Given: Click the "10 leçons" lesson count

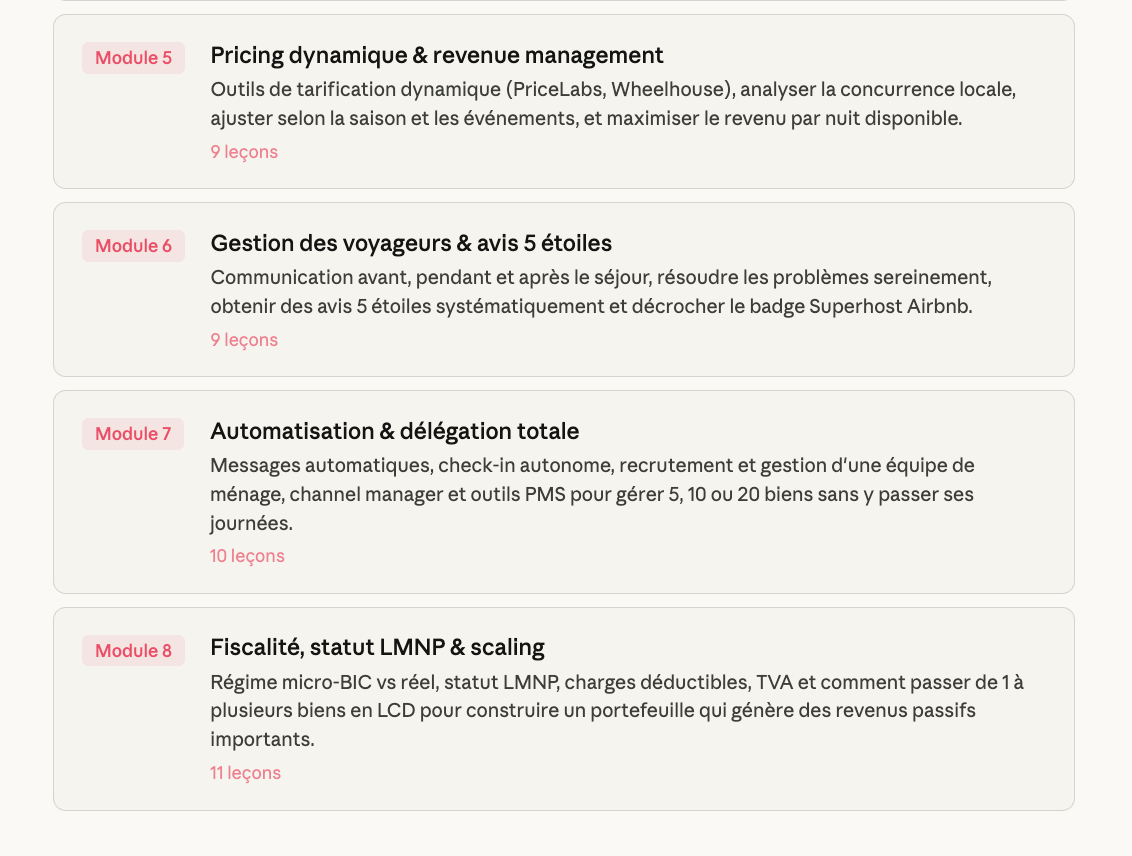Looking at the screenshot, I should click(x=247, y=556).
